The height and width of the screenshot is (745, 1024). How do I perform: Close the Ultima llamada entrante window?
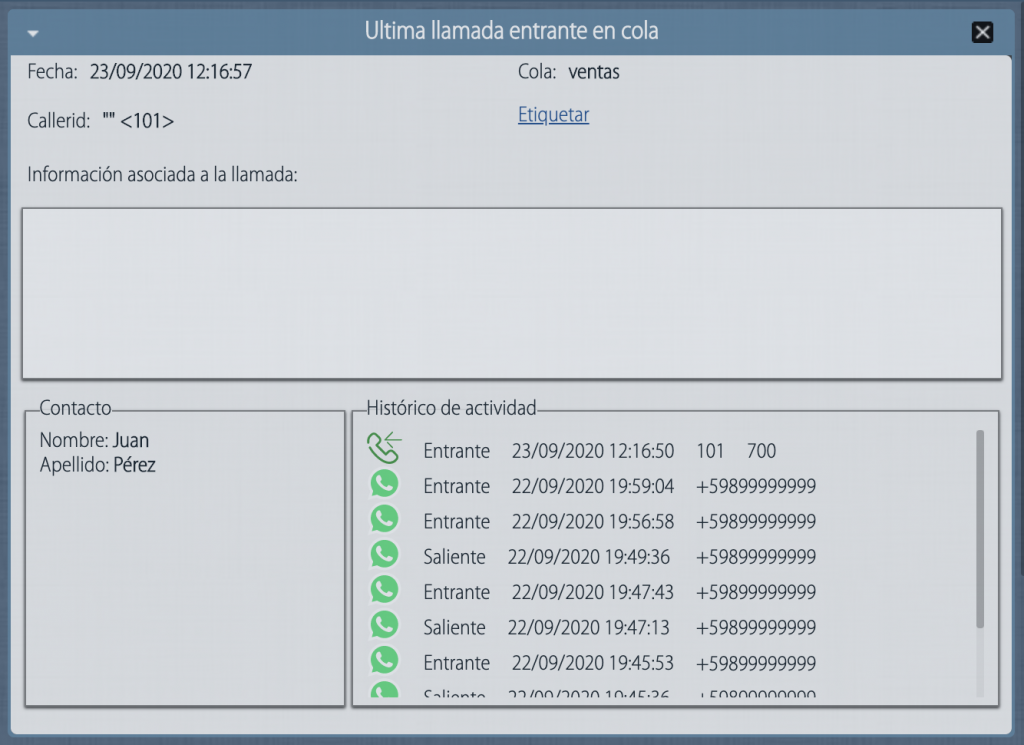tap(982, 32)
